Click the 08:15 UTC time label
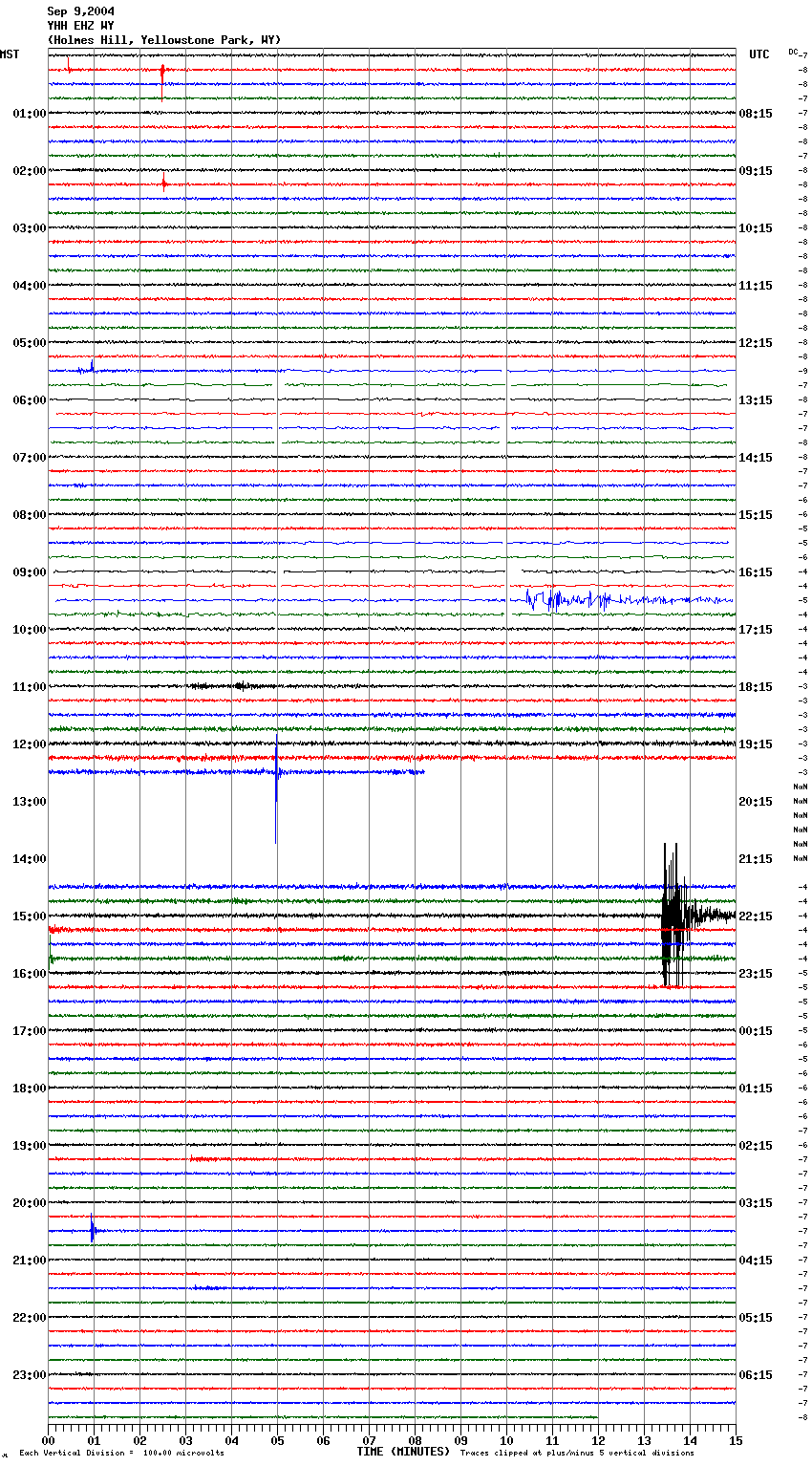 (x=756, y=114)
